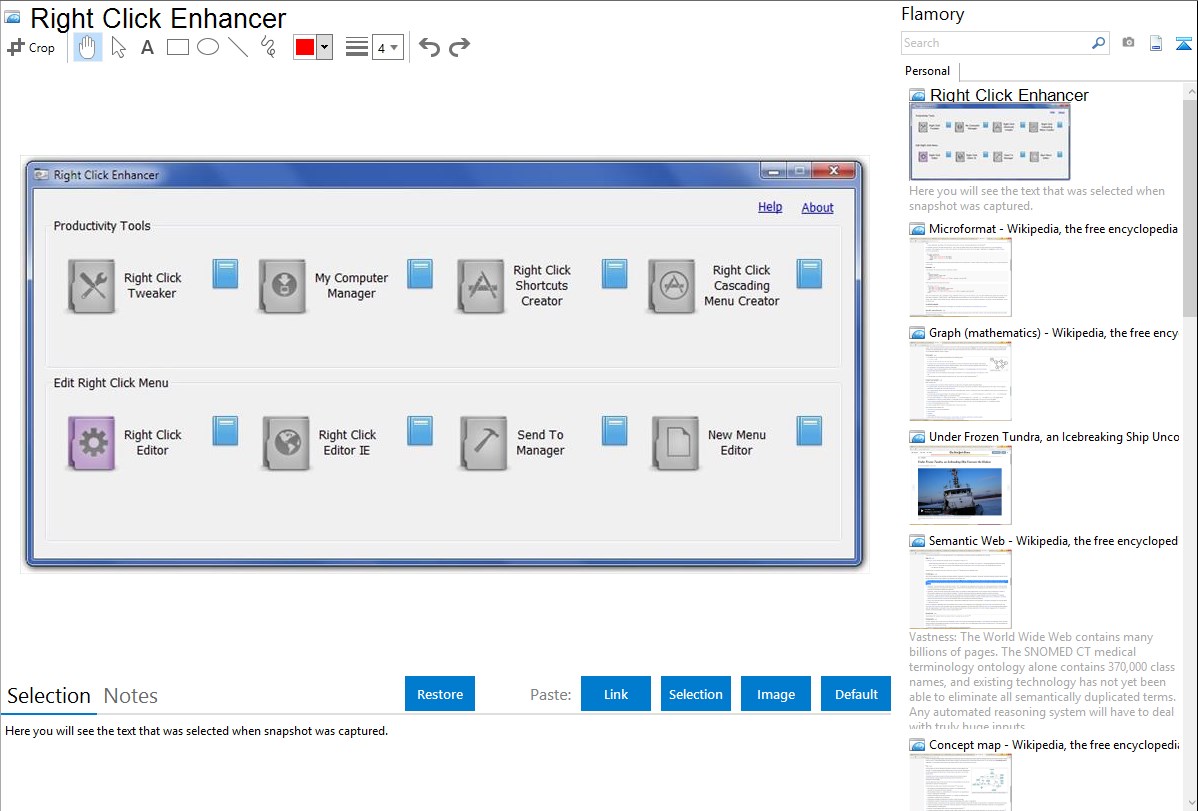Click the camera capture icon

tap(1128, 43)
